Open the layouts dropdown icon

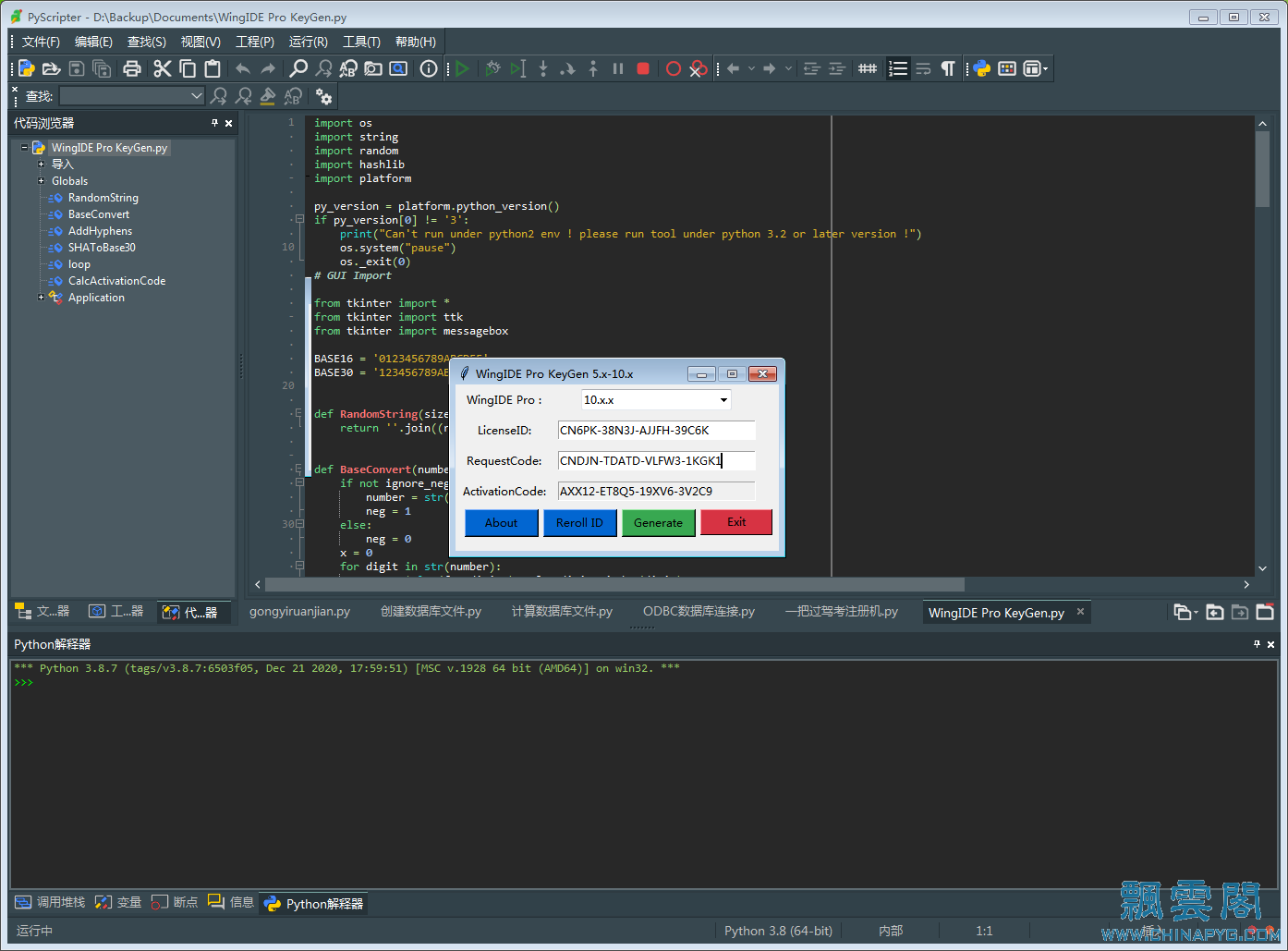(x=1036, y=68)
